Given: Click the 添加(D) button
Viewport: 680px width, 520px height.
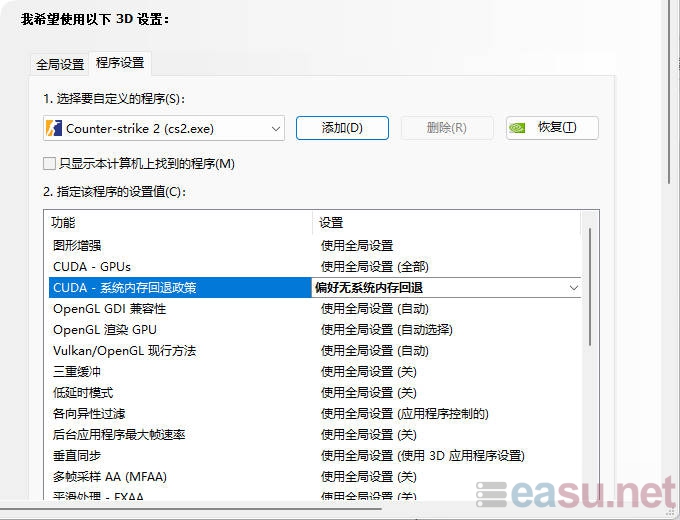Looking at the screenshot, I should point(342,128).
